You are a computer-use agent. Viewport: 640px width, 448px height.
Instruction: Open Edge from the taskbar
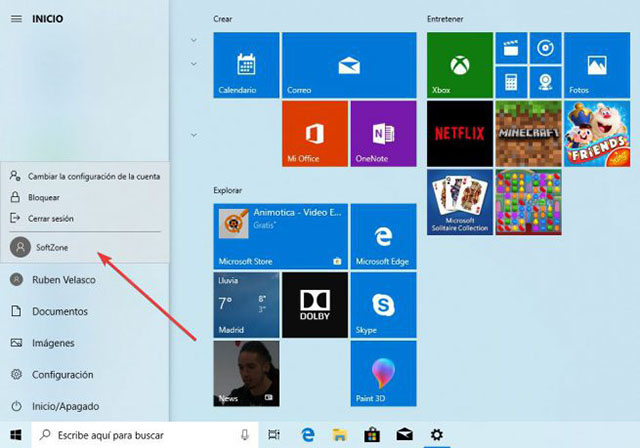tap(308, 435)
